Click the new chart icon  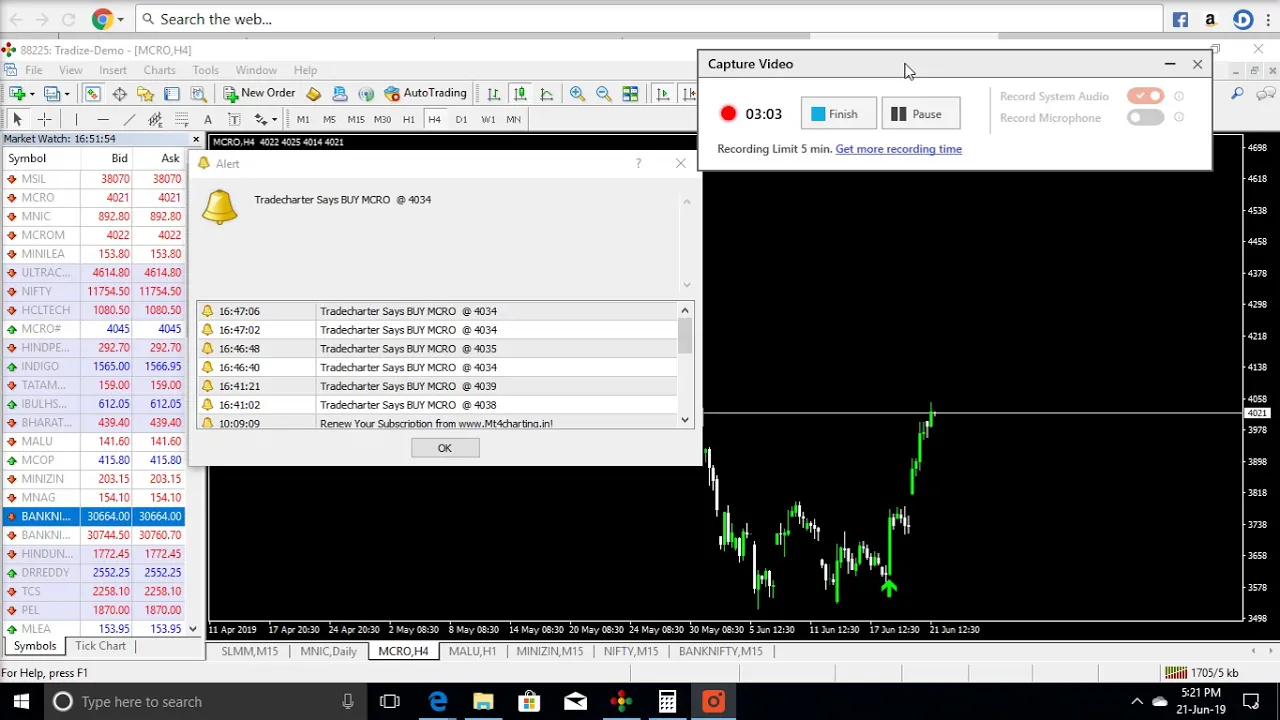pyautogui.click(x=17, y=94)
